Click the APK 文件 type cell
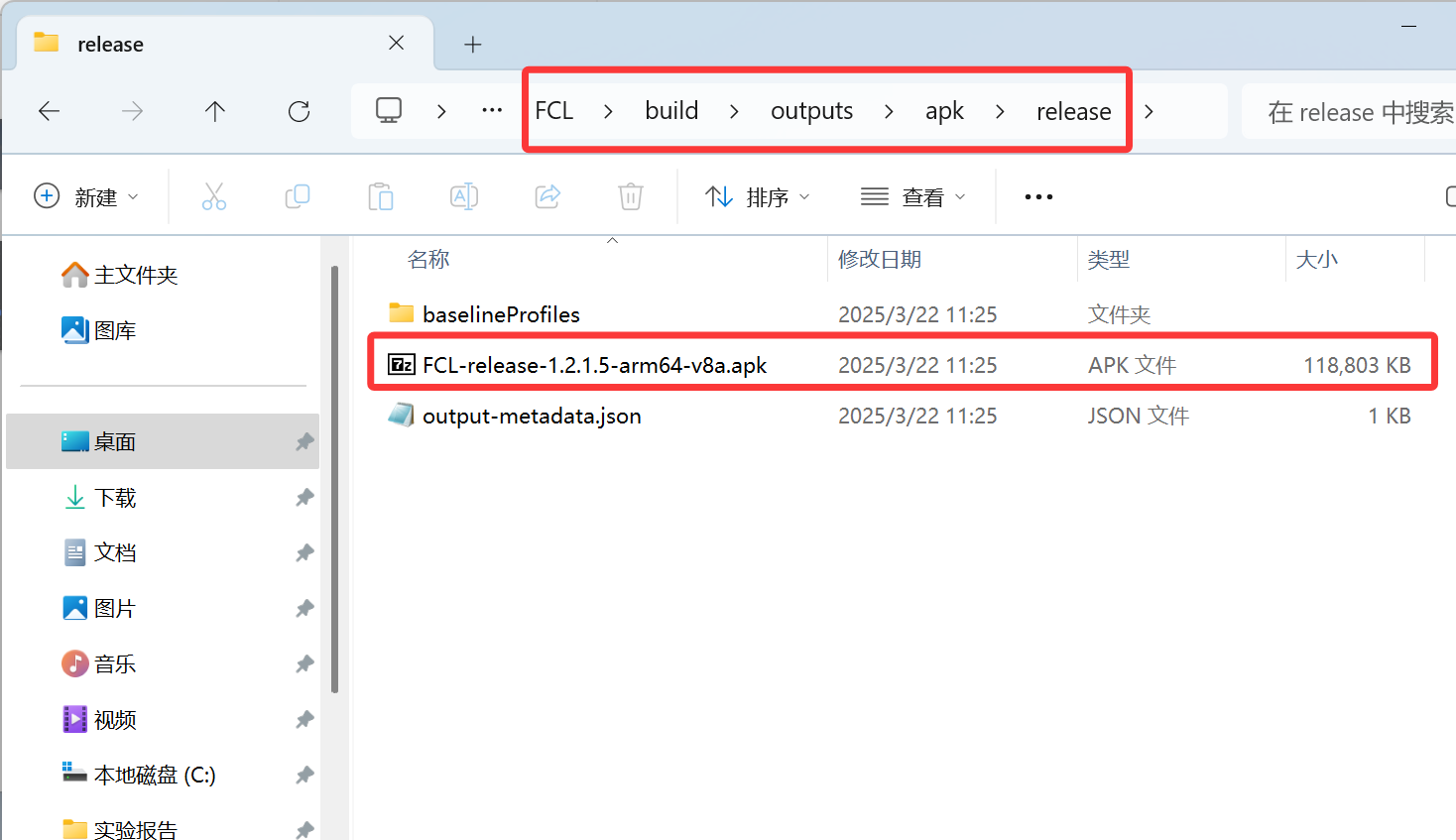The width and height of the screenshot is (1456, 840). click(1132, 365)
